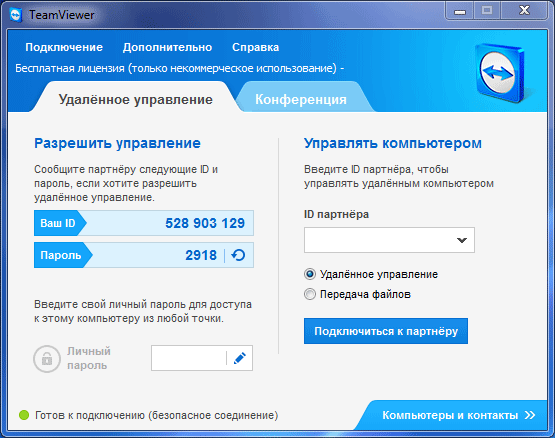Minimize the TeamViewer window
This screenshot has height=438, width=555.
click(x=460, y=11)
